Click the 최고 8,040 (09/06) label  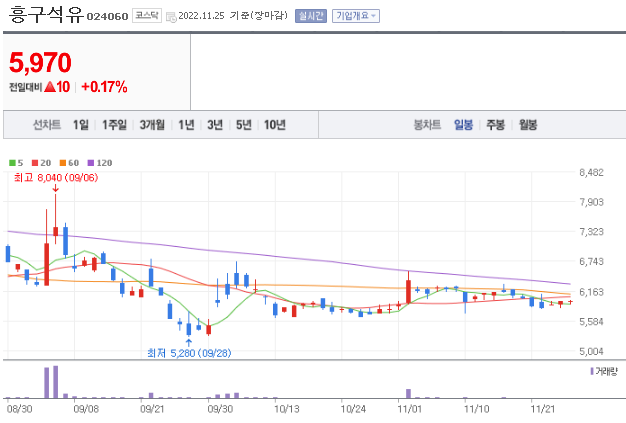click(x=56, y=178)
